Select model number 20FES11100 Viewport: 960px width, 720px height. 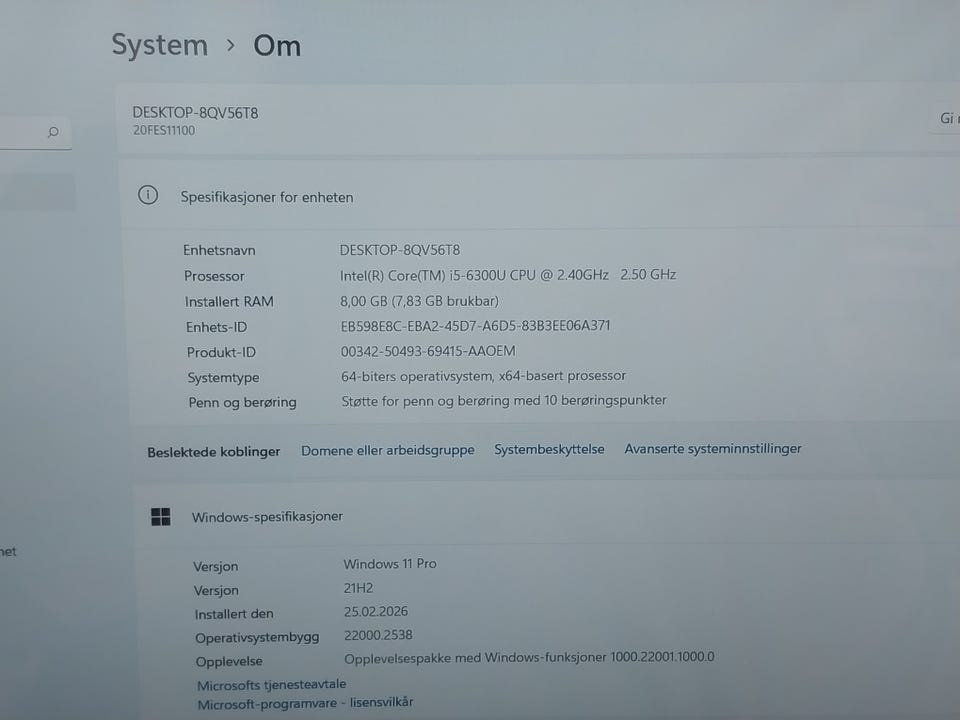click(163, 130)
